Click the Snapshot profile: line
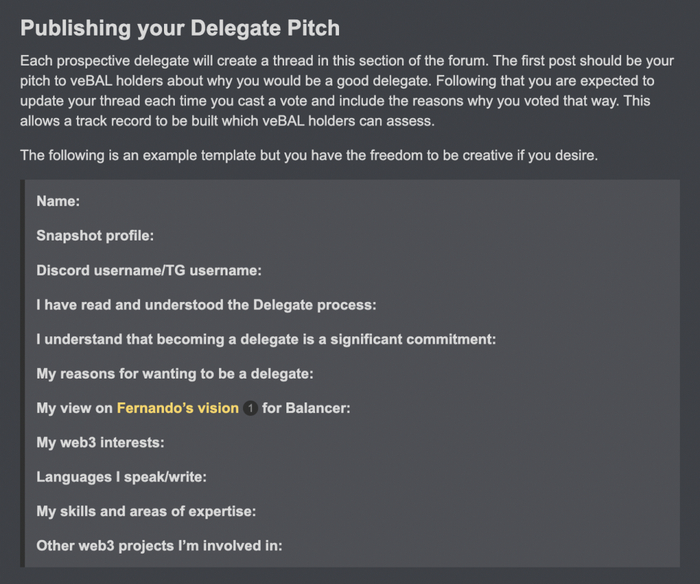700x584 pixels. [x=94, y=236]
